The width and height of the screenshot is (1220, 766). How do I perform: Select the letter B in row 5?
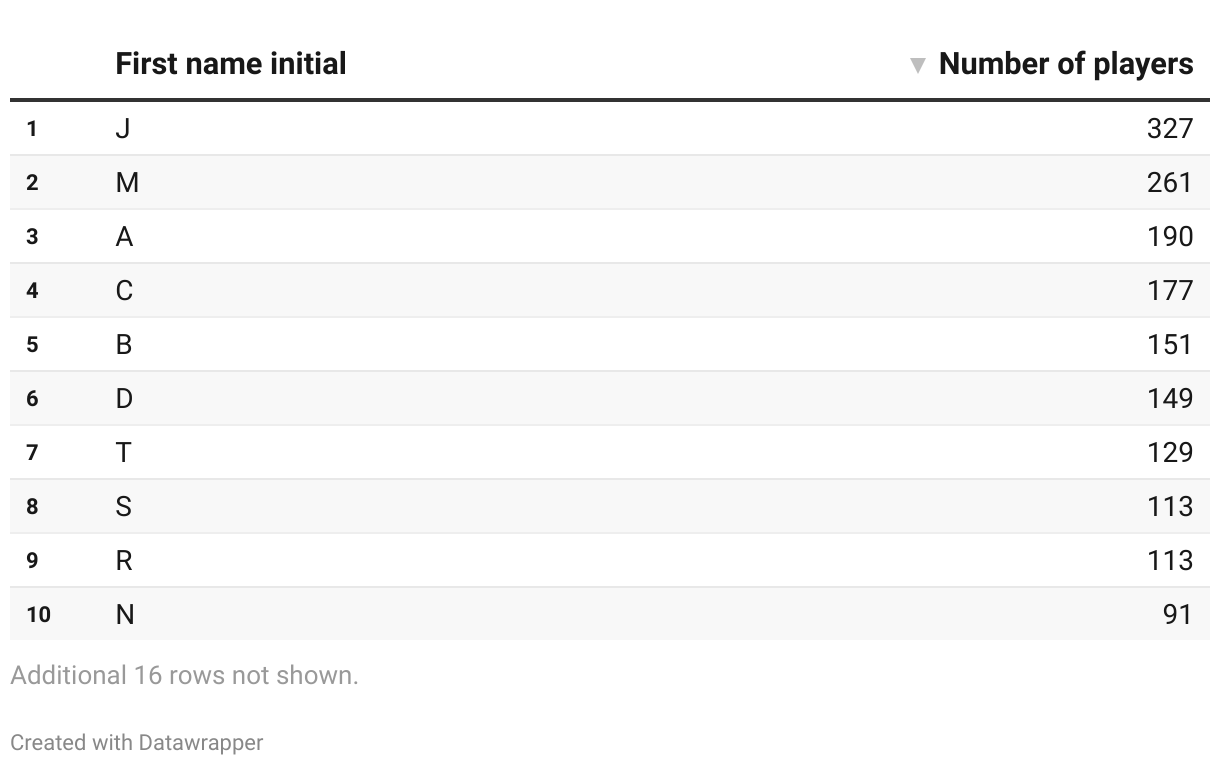click(124, 344)
